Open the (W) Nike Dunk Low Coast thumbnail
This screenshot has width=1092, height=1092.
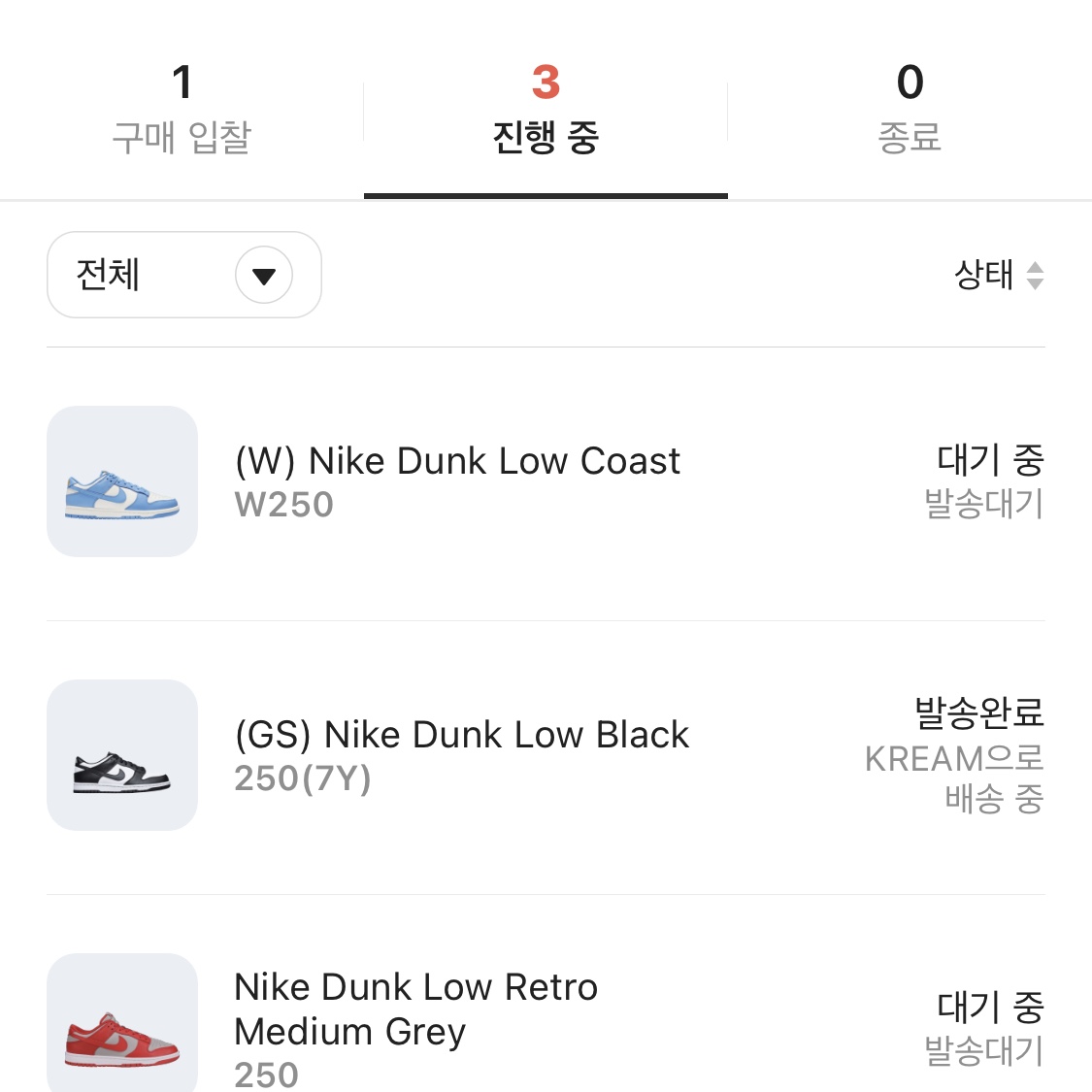(121, 481)
